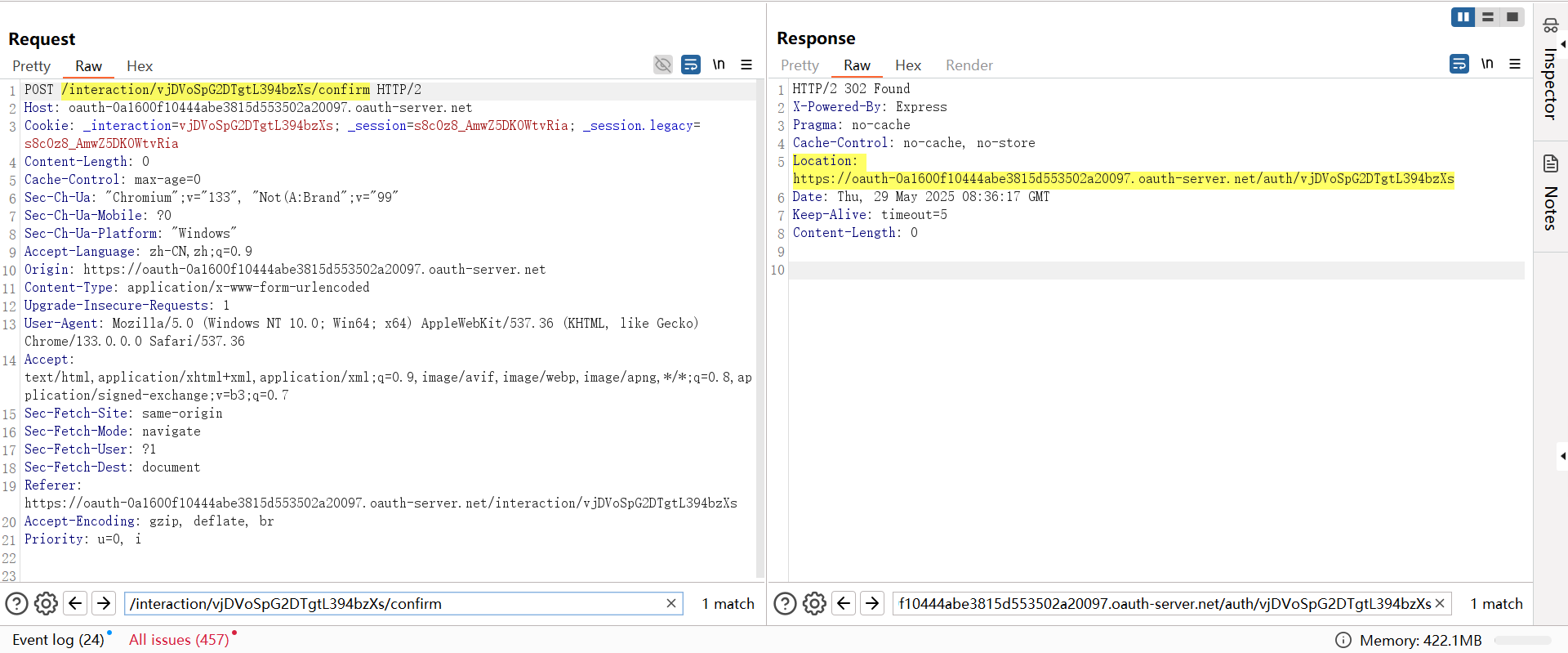The width and height of the screenshot is (1568, 653).
Task: Toggle word wrap in the Response panel
Action: click(1459, 64)
